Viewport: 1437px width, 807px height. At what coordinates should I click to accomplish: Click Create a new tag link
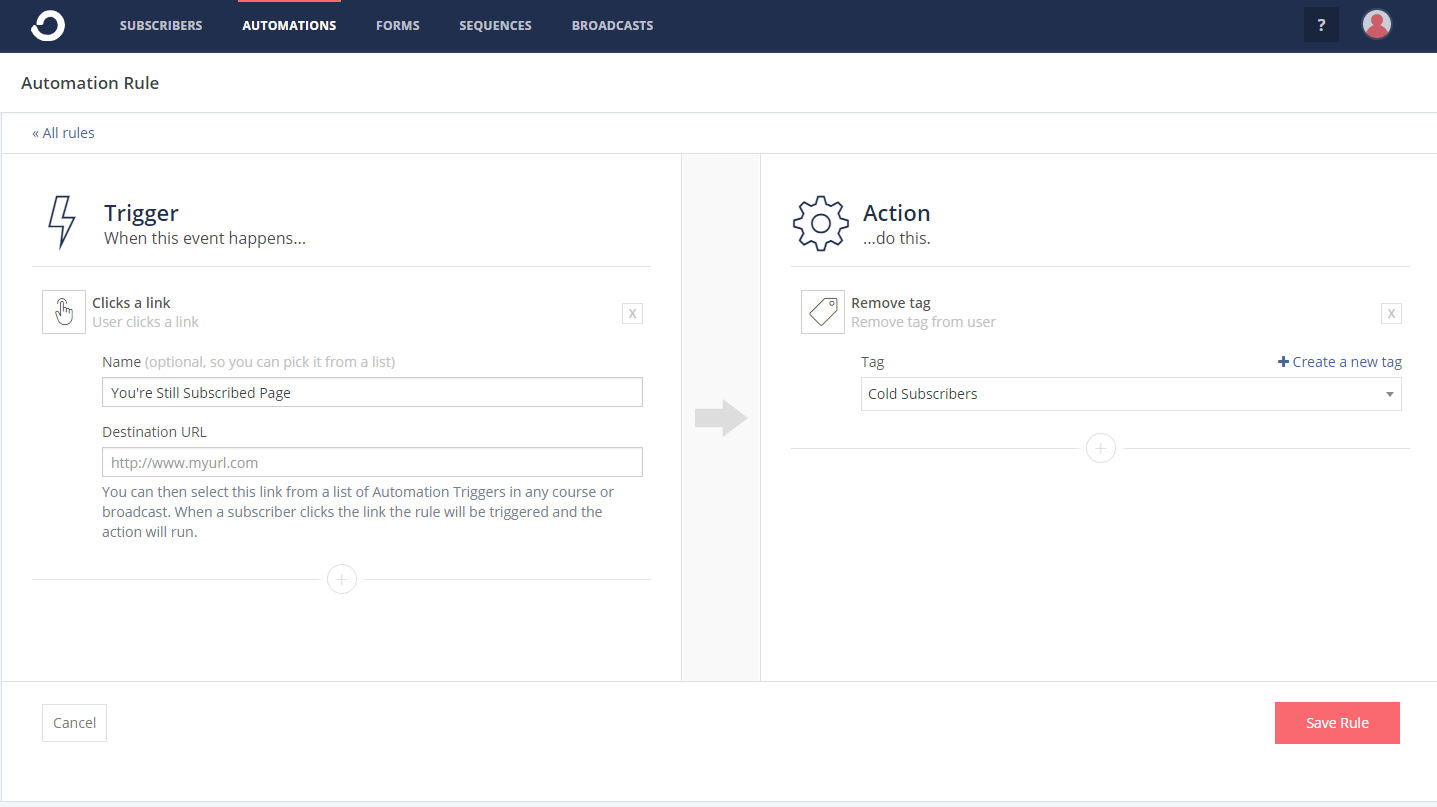coord(1340,362)
